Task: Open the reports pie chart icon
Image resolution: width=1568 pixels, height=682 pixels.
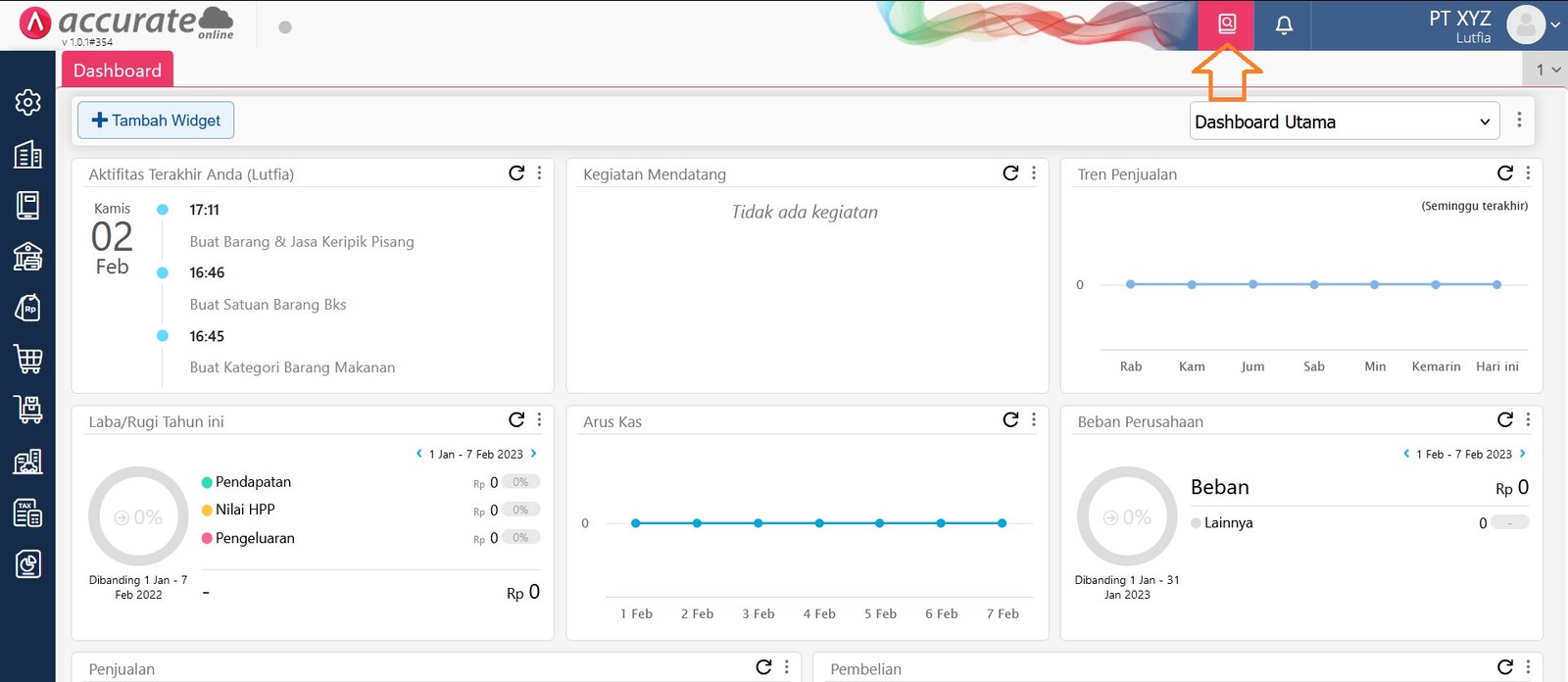Action: coord(27,563)
